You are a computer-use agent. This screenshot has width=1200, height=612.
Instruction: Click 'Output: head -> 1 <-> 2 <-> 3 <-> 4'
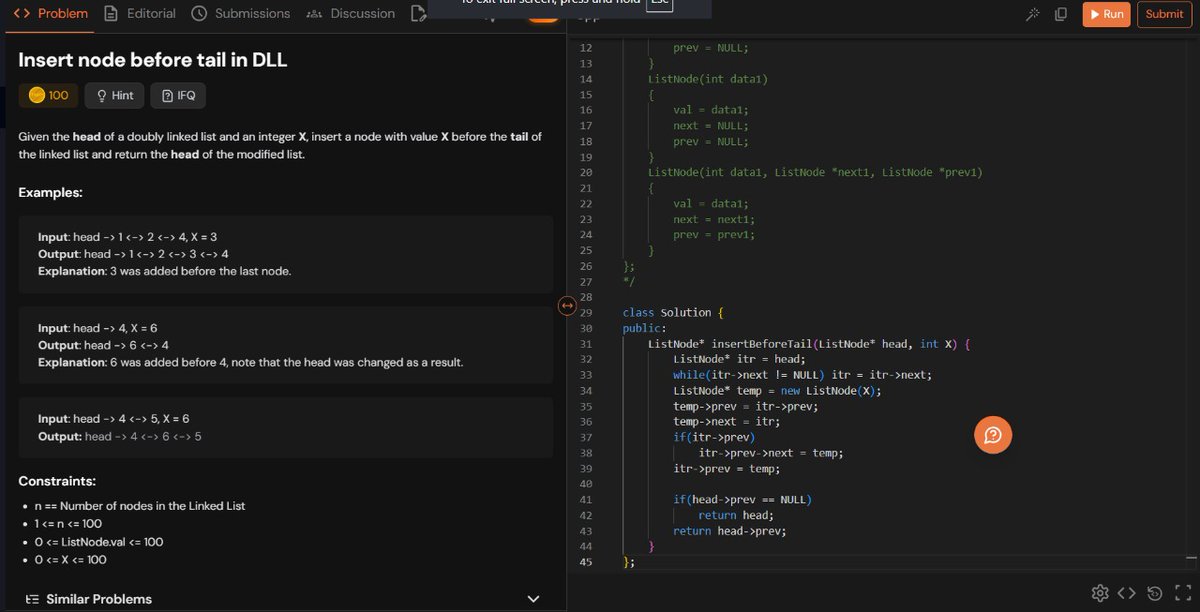[x=133, y=254]
